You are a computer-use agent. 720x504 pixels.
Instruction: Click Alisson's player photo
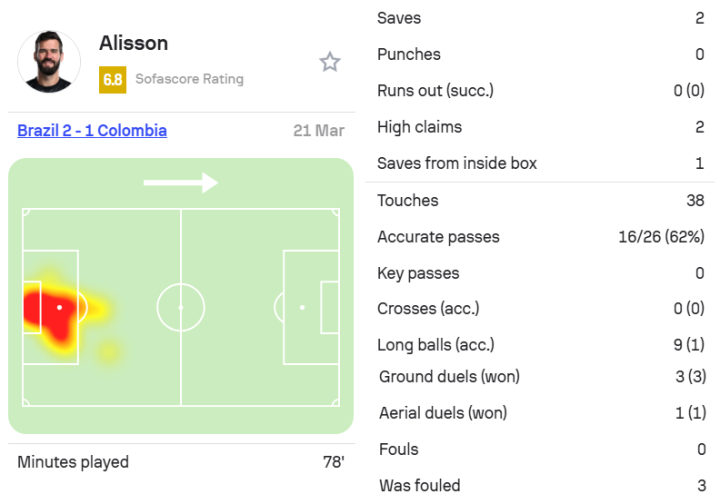49,61
